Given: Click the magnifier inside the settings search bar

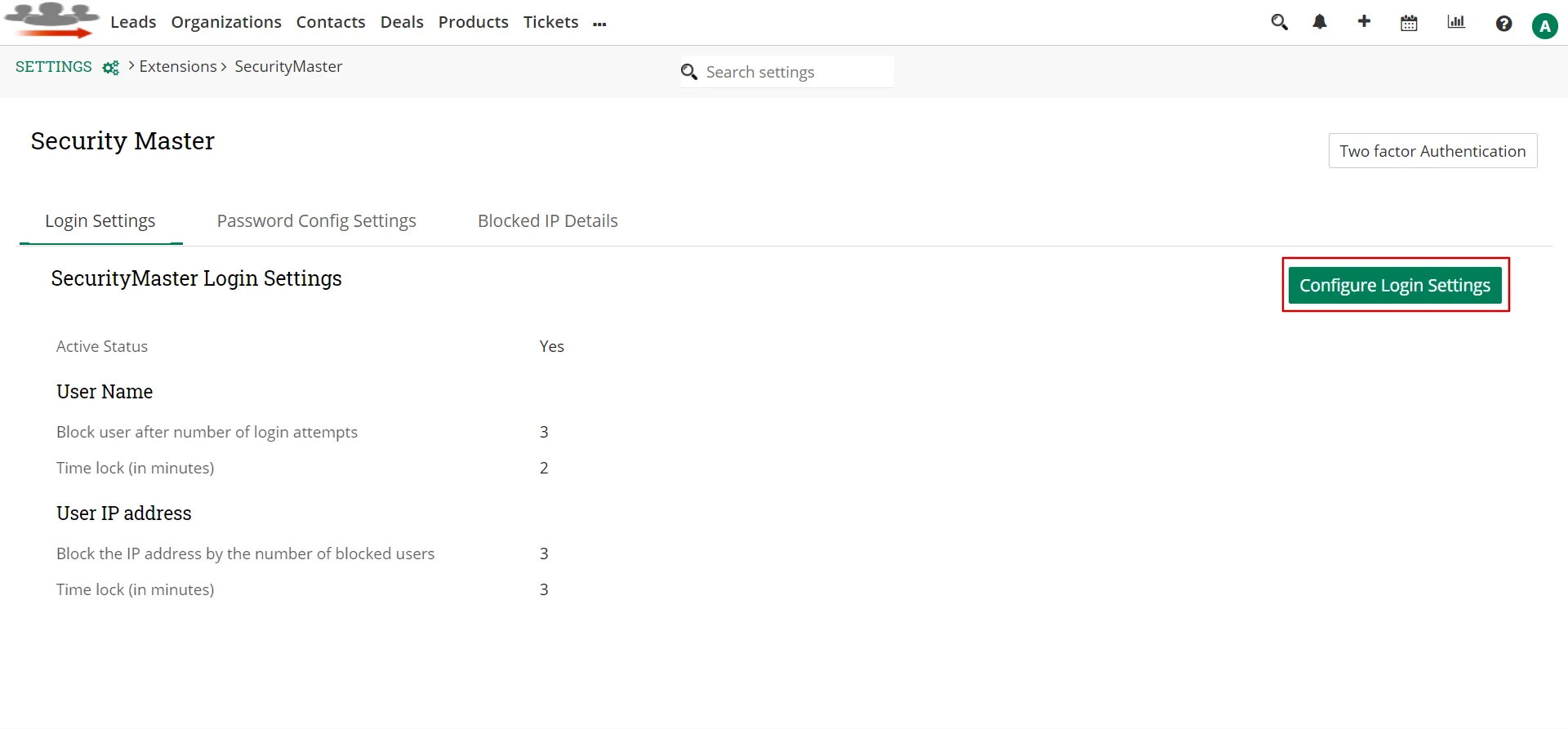Looking at the screenshot, I should click(x=689, y=72).
